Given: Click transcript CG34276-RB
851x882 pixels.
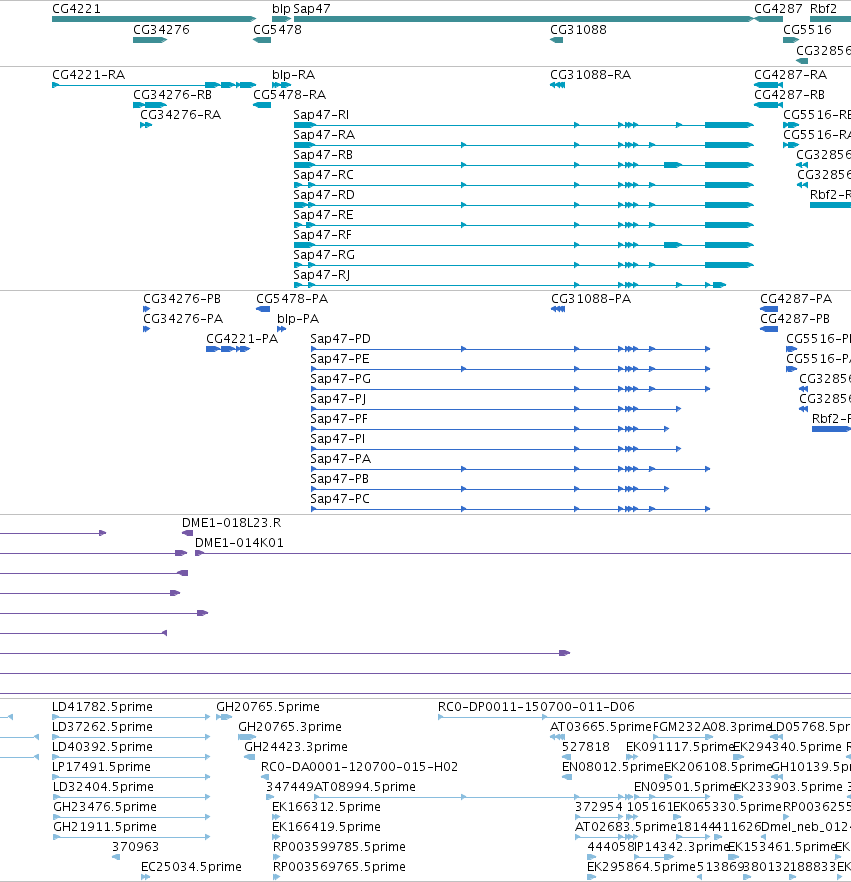Looking at the screenshot, I should tap(172, 95).
